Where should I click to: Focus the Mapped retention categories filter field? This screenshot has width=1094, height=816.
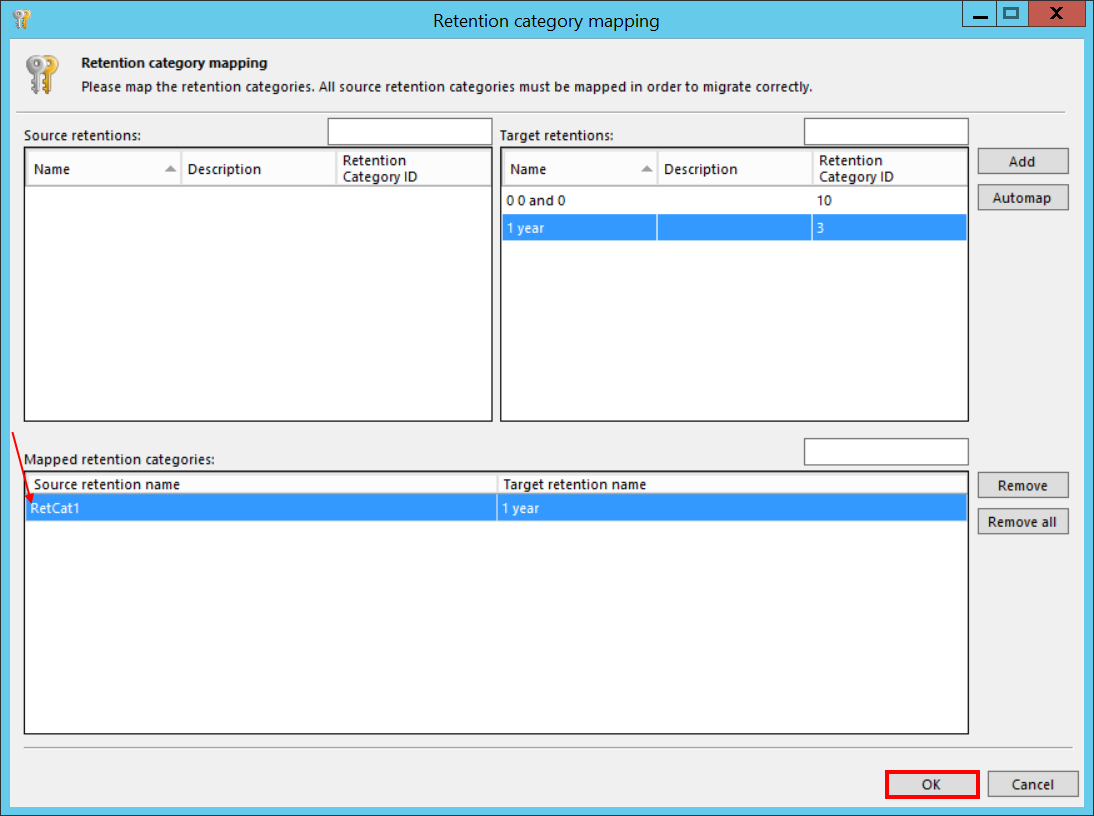pos(885,452)
